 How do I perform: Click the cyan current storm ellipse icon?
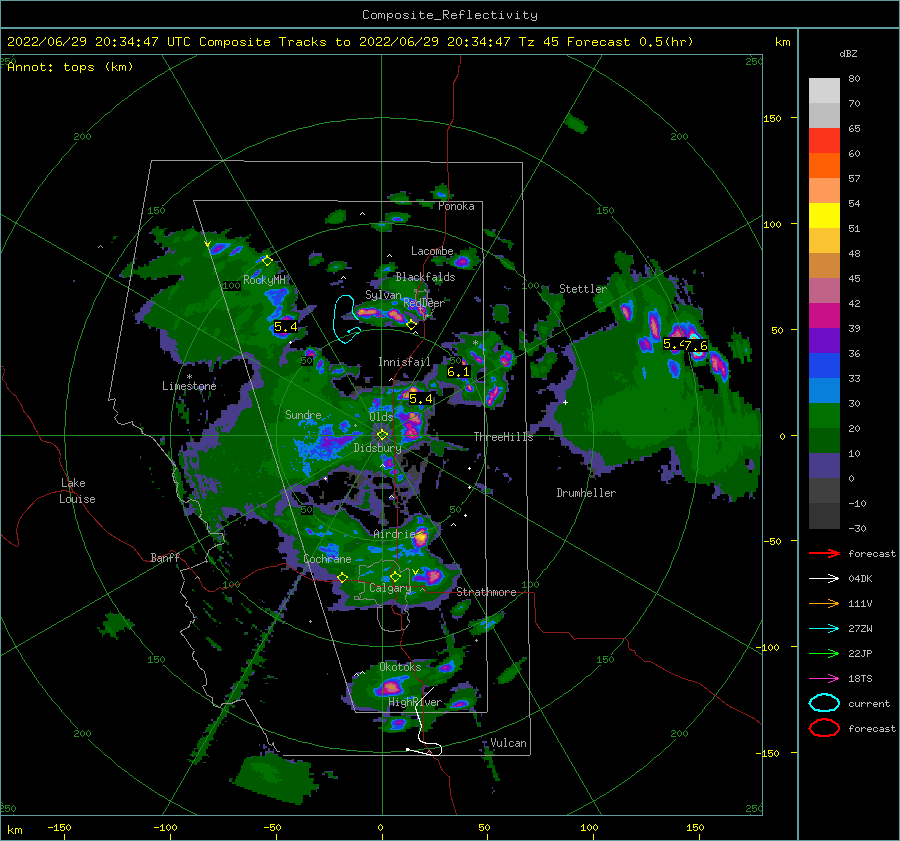click(x=824, y=703)
